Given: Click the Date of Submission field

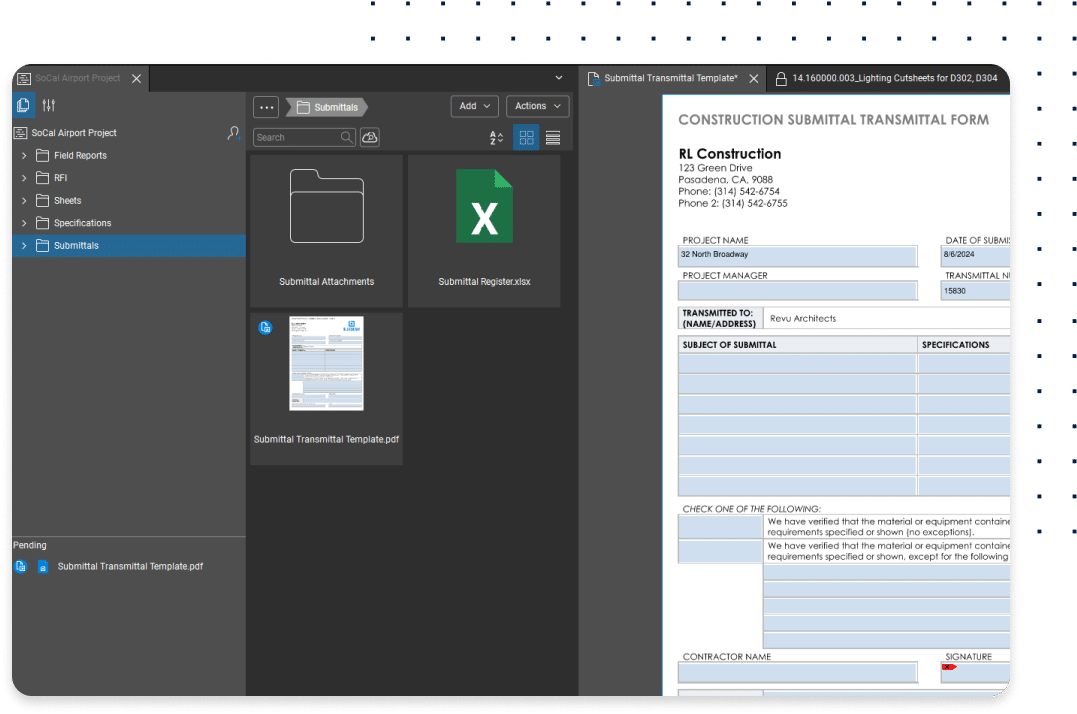Looking at the screenshot, I should pyautogui.click(x=975, y=255).
